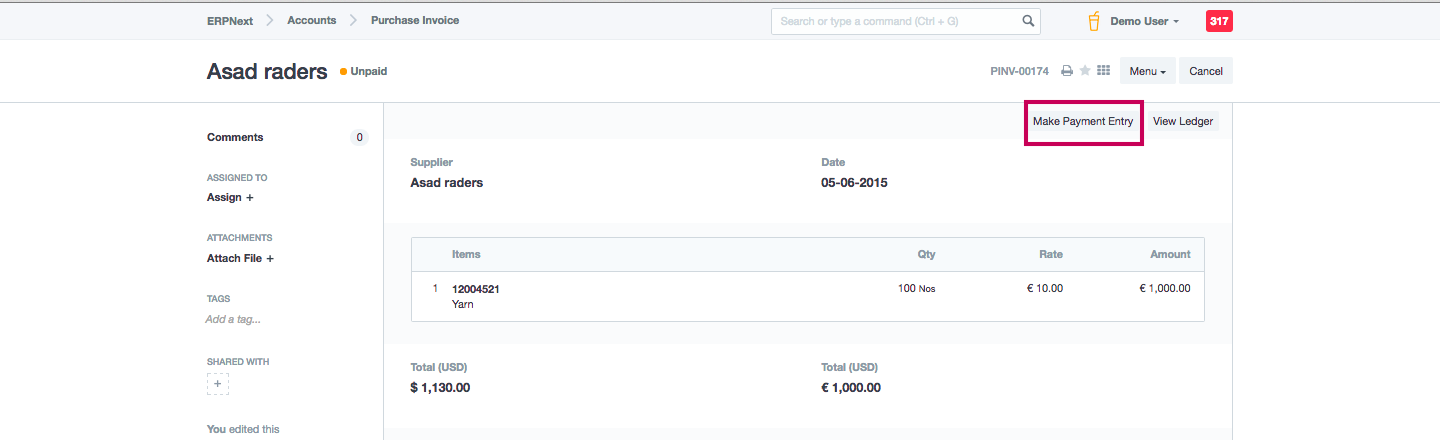Click the print icon next to PINV-00174
This screenshot has width=1440, height=440.
[1067, 71]
